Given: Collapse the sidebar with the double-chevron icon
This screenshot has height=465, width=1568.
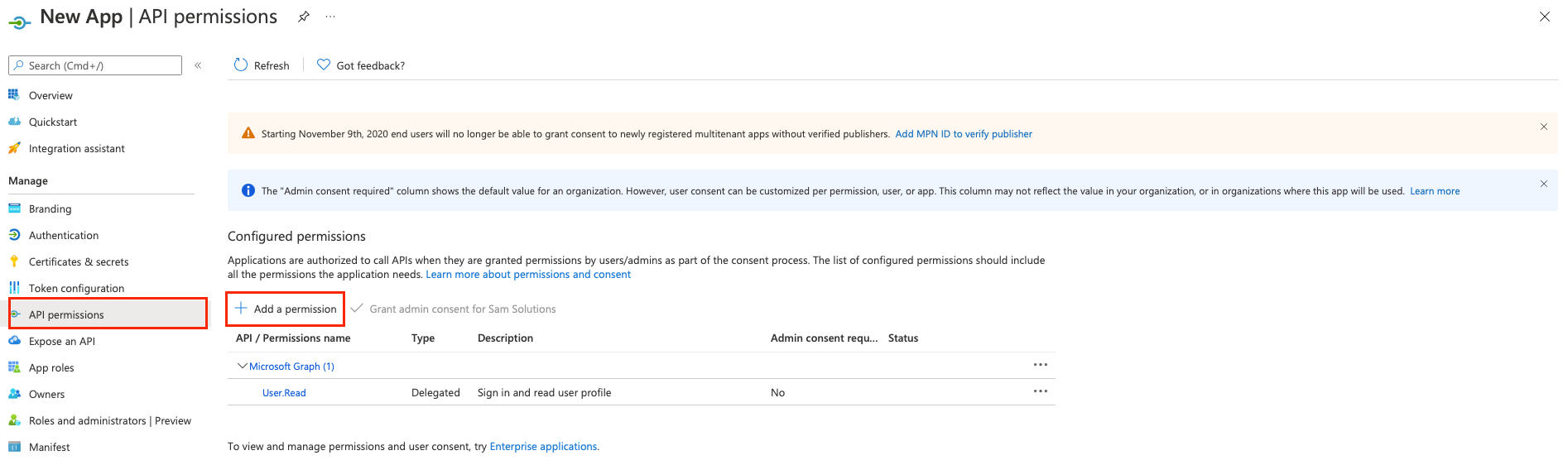Looking at the screenshot, I should point(198,65).
